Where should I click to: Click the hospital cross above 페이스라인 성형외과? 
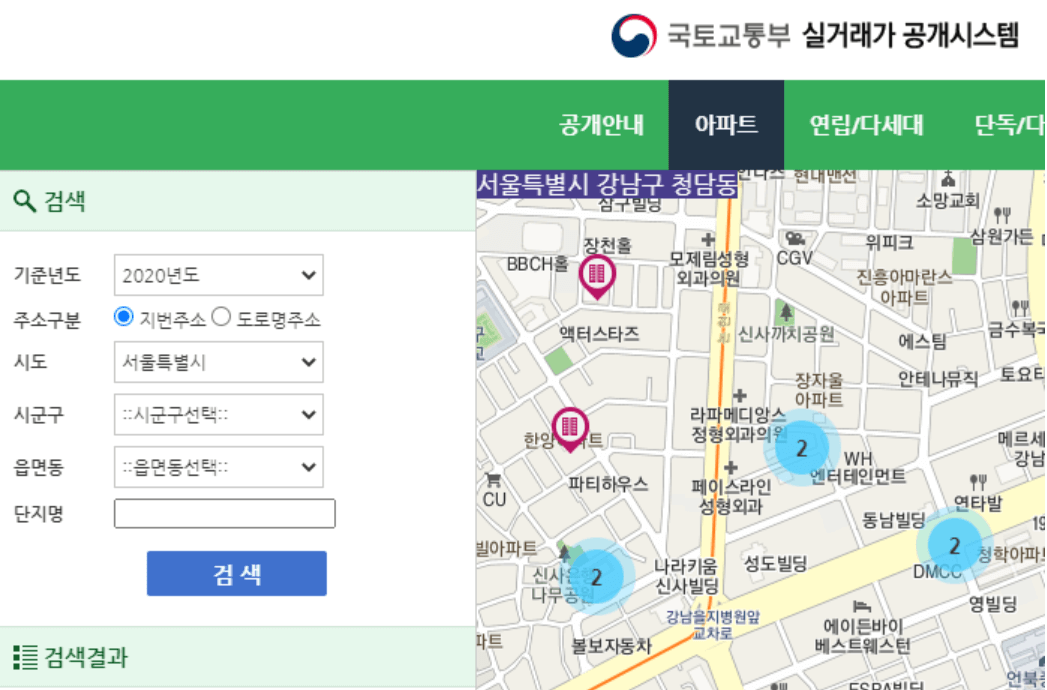click(x=730, y=468)
